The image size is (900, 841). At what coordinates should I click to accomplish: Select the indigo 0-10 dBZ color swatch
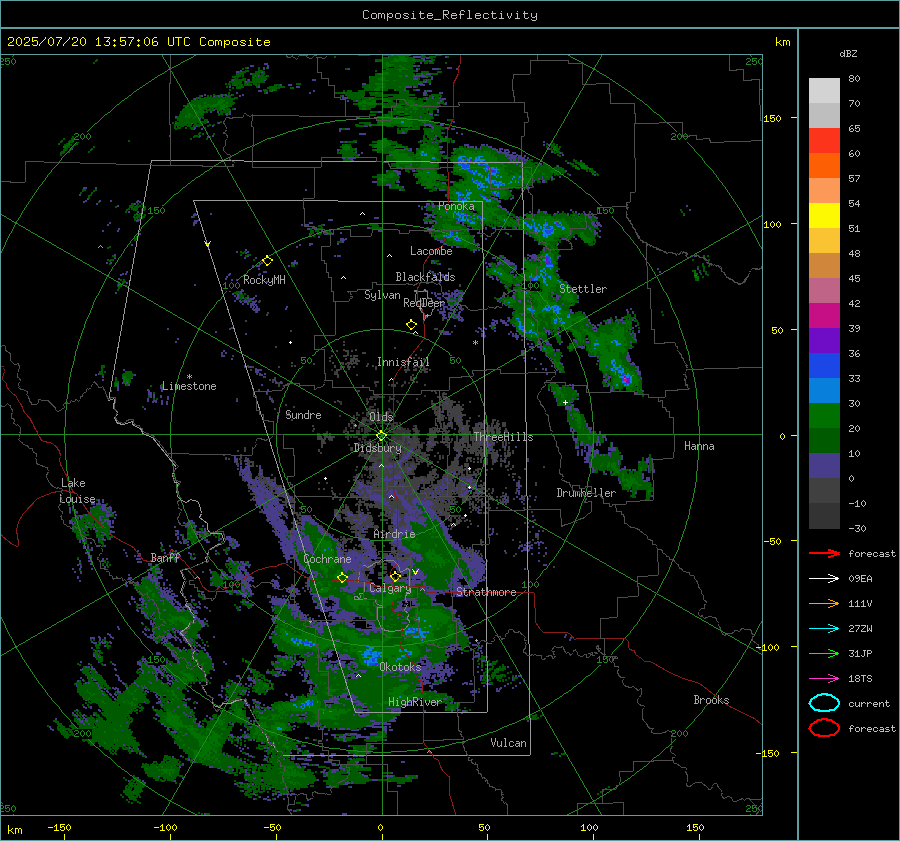click(824, 466)
